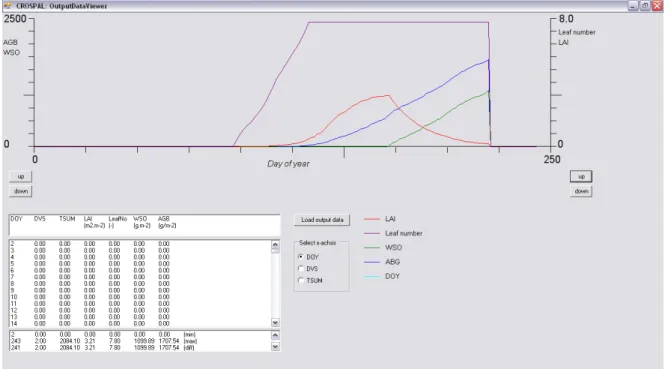Select the DOY x-axis radio button
This screenshot has height=369, width=668.
(x=301, y=257)
